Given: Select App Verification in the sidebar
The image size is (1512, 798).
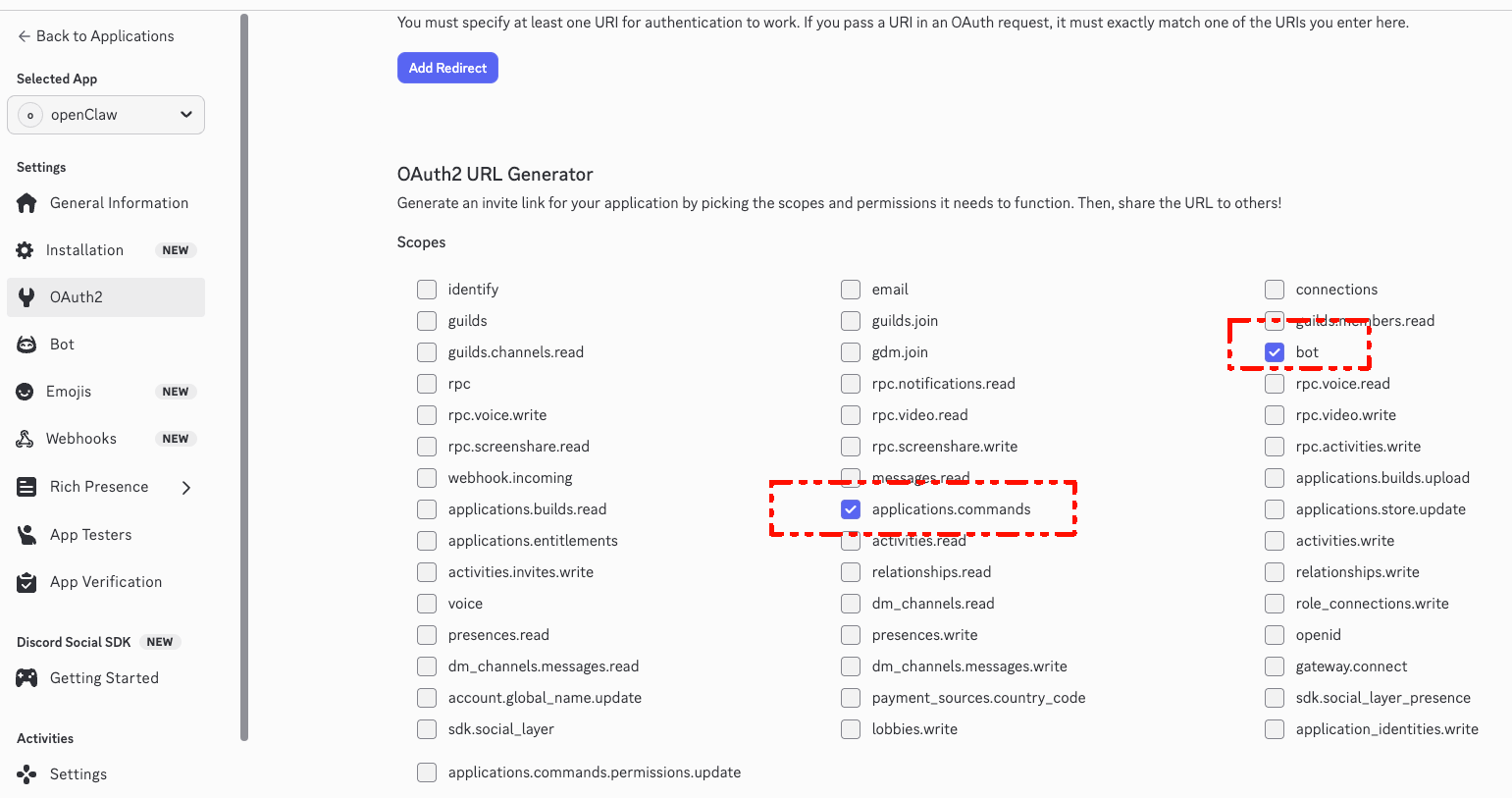Looking at the screenshot, I should 25,581.
